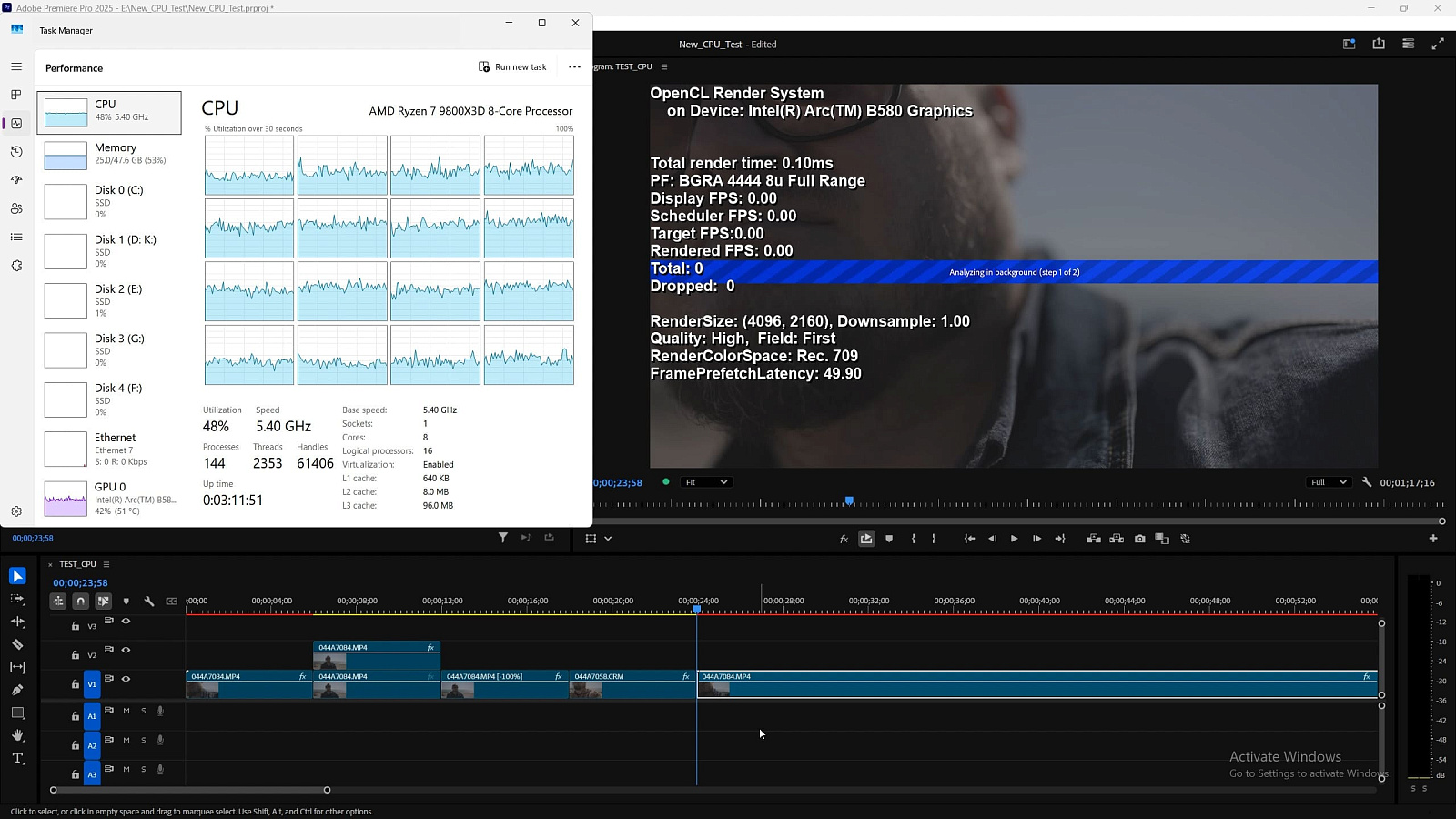Select the Selection tool in Premiere toolbar
The width and height of the screenshot is (1456, 819).
coord(17,576)
